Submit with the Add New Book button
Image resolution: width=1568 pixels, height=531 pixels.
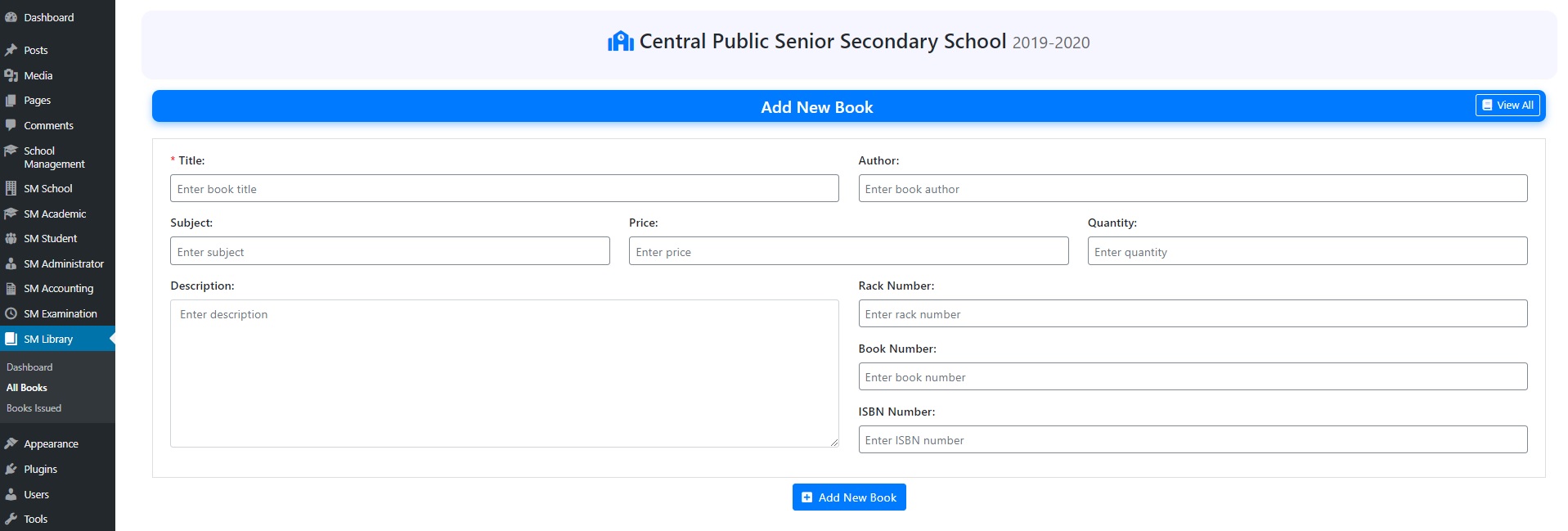pos(848,497)
